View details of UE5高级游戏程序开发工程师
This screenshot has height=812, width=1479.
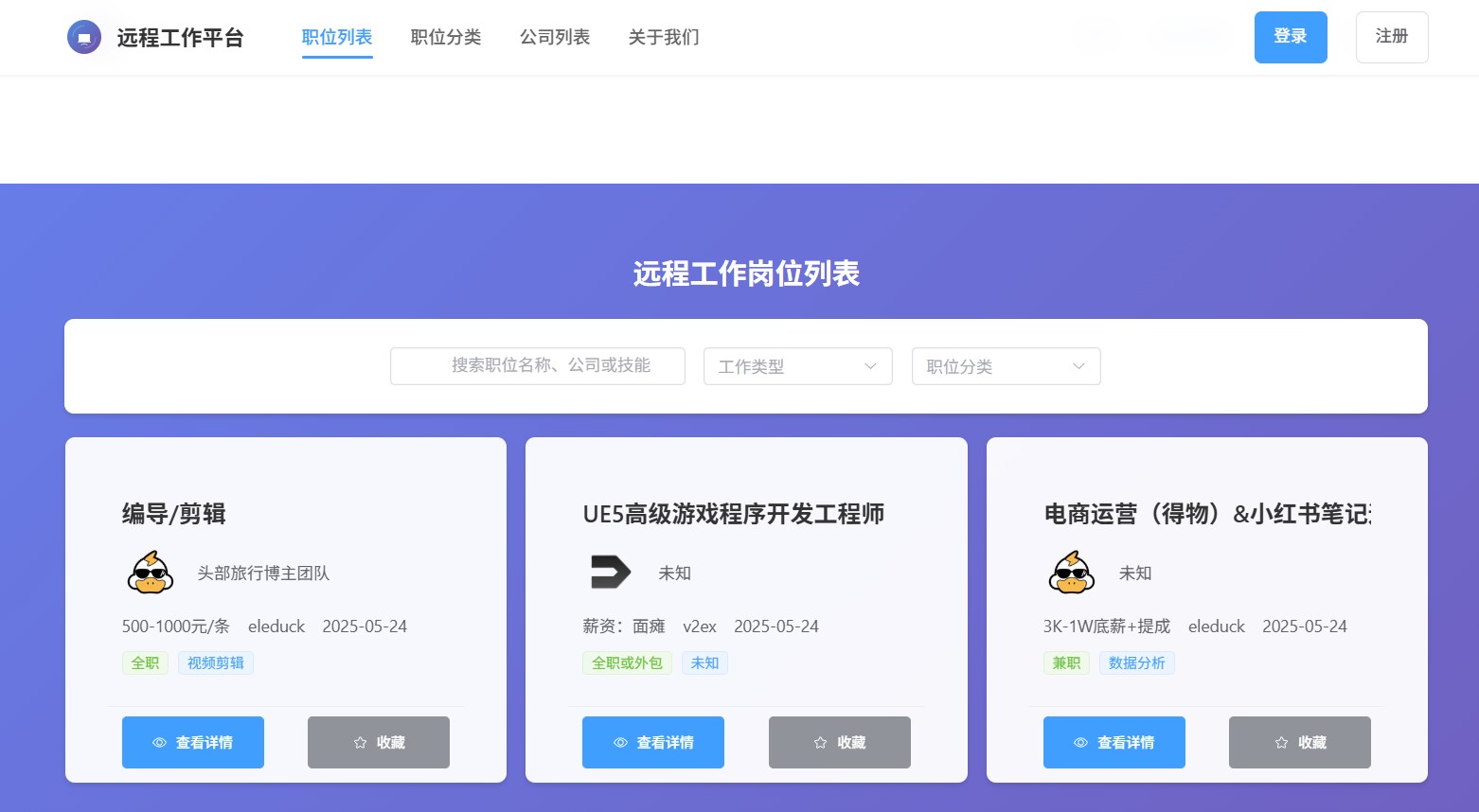pos(653,742)
